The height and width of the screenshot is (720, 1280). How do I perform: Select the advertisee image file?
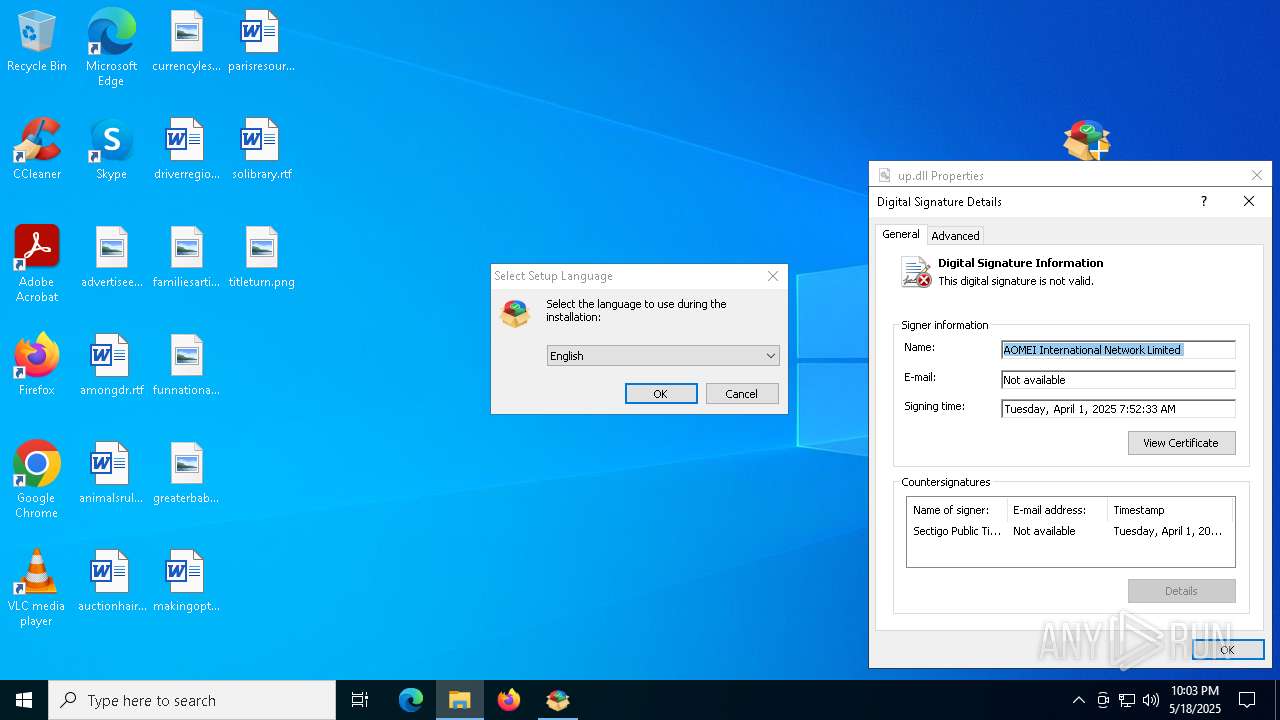111,258
